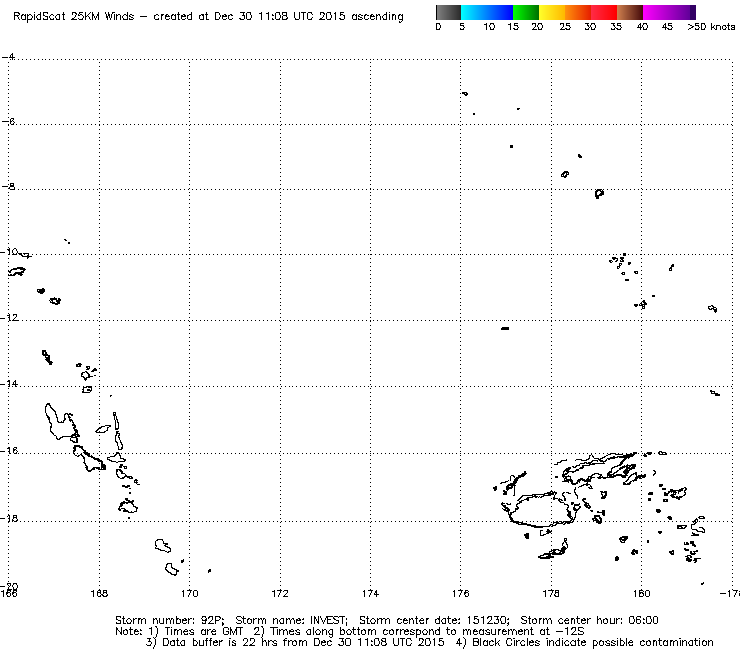Click the '-18' latitude axis label
740x650 pixels.
pyautogui.click(x=9, y=518)
